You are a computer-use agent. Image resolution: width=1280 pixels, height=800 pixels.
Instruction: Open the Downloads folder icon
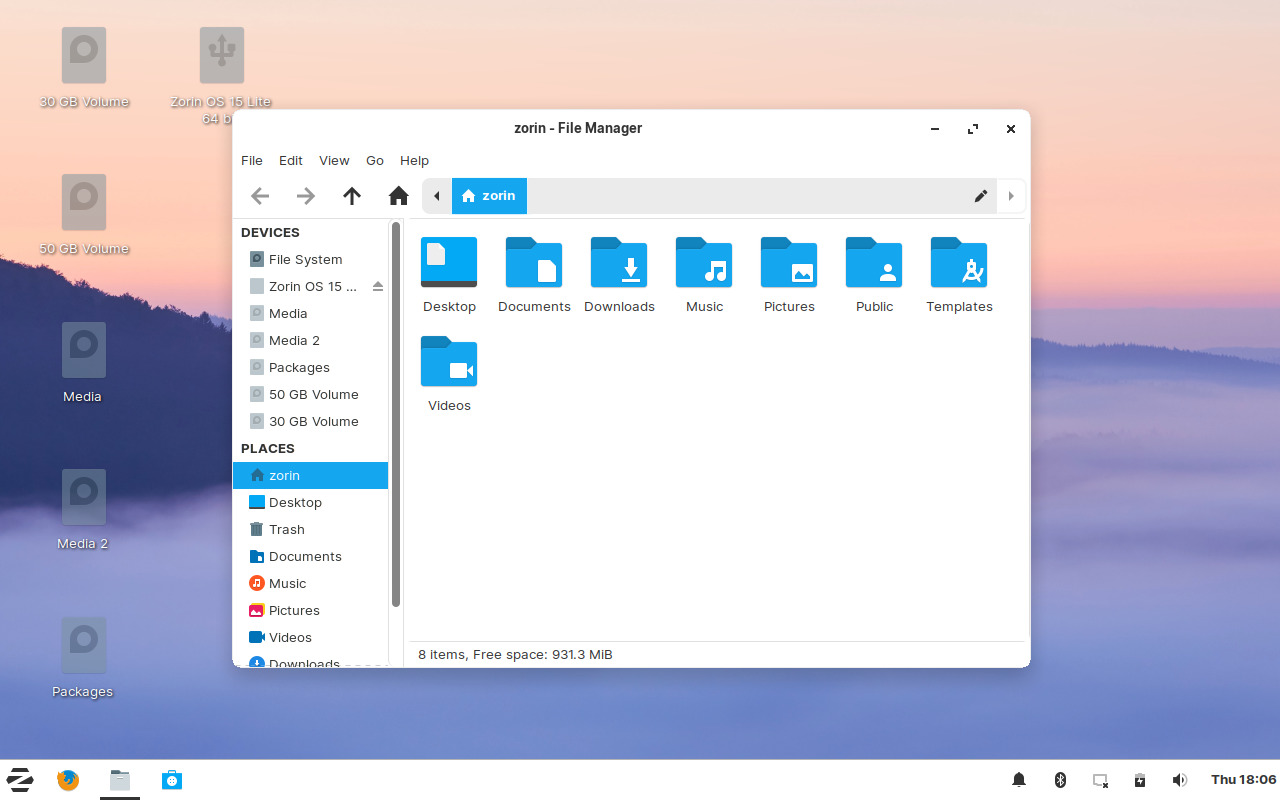tap(619, 262)
